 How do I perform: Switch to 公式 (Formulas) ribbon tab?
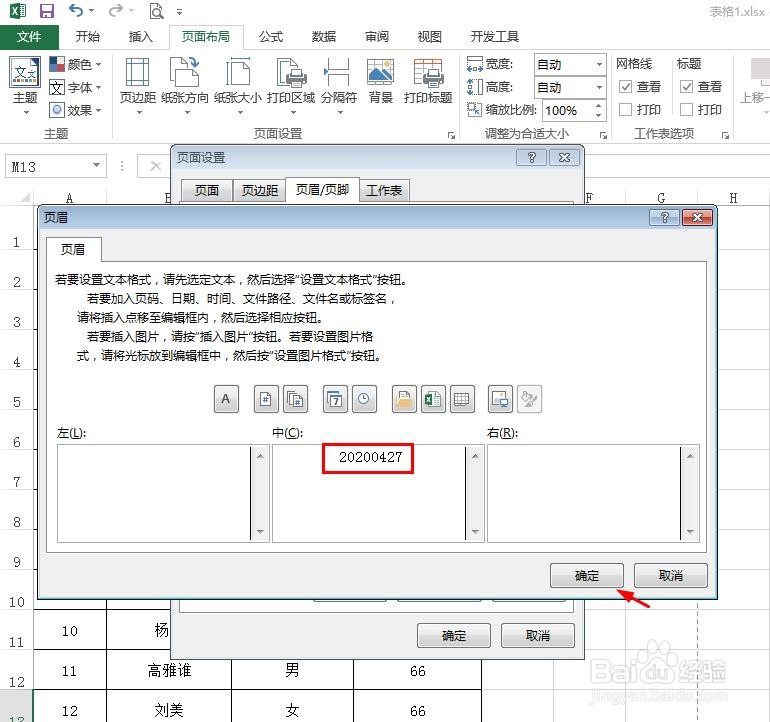tap(271, 37)
